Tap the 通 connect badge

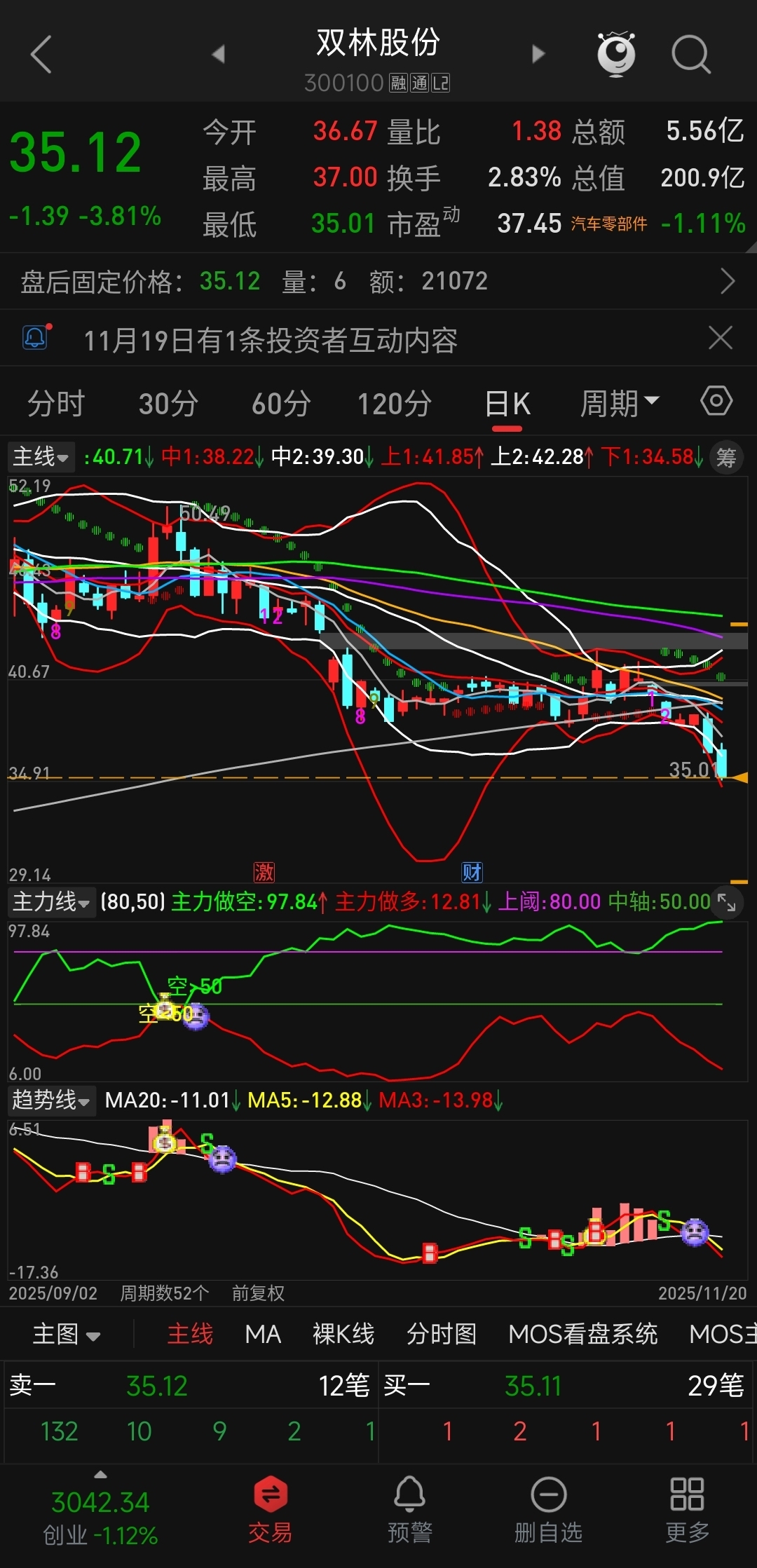pyautogui.click(x=419, y=83)
